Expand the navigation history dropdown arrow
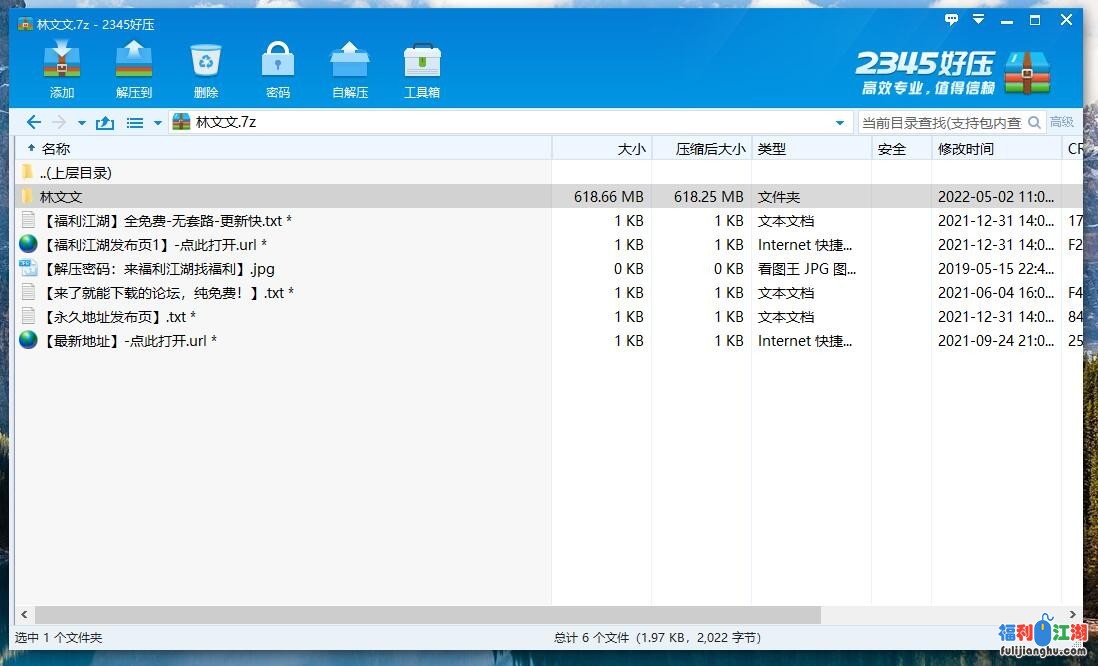The height and width of the screenshot is (666, 1098). point(82,123)
